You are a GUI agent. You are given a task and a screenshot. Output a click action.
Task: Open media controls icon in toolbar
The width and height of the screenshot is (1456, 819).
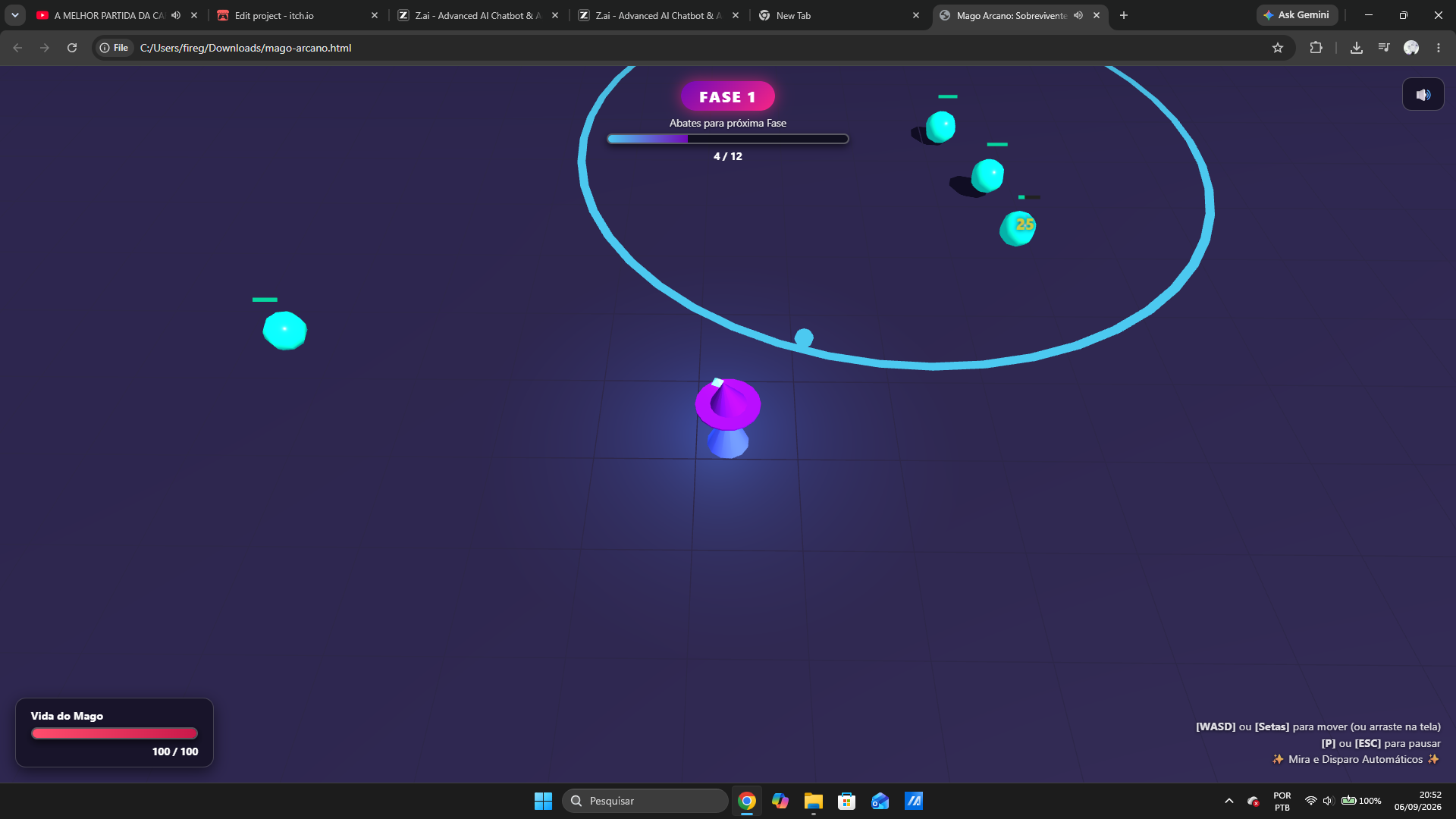pos(1384,48)
